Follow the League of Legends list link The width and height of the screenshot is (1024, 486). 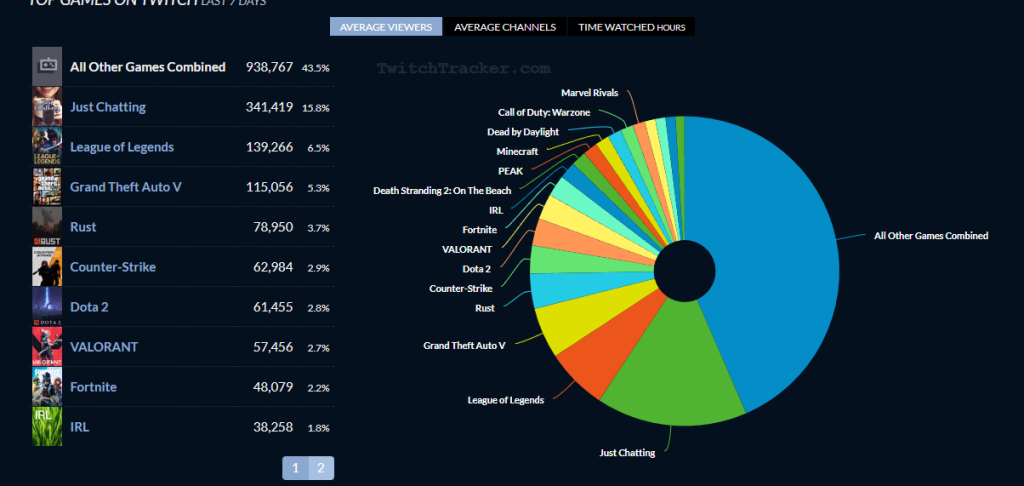click(x=122, y=147)
